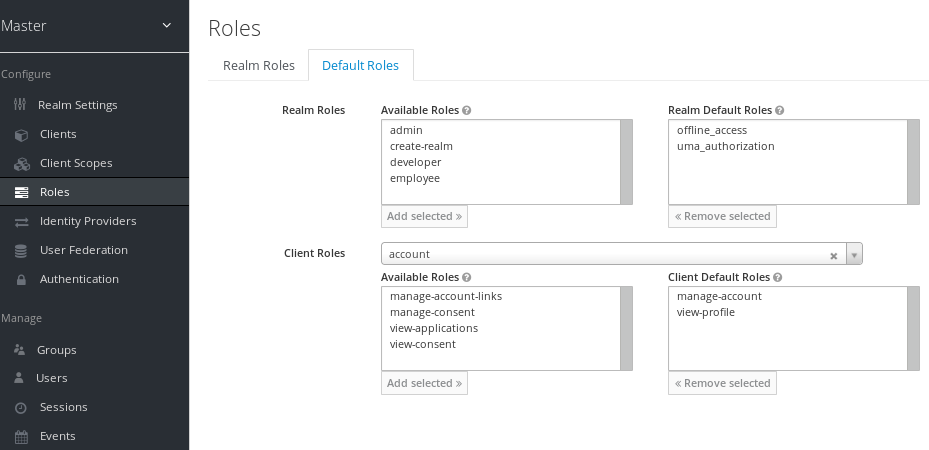Click Client Default Roles list scrollbar
Image resolution: width=929 pixels, height=450 pixels.
click(913, 329)
